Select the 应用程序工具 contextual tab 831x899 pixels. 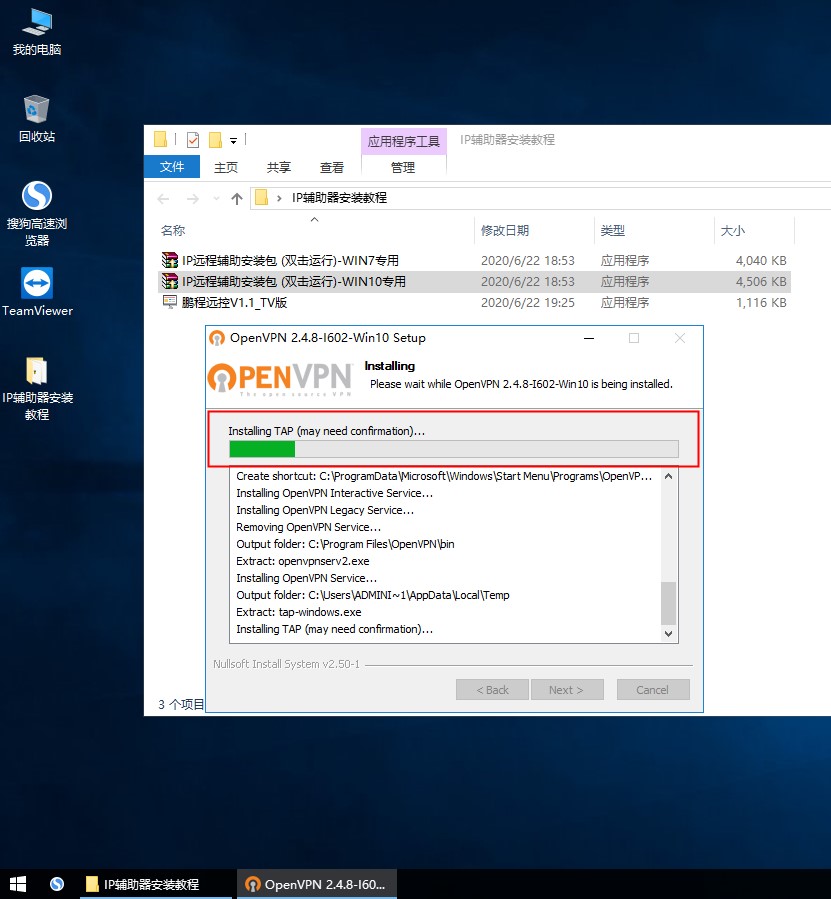[x=404, y=141]
